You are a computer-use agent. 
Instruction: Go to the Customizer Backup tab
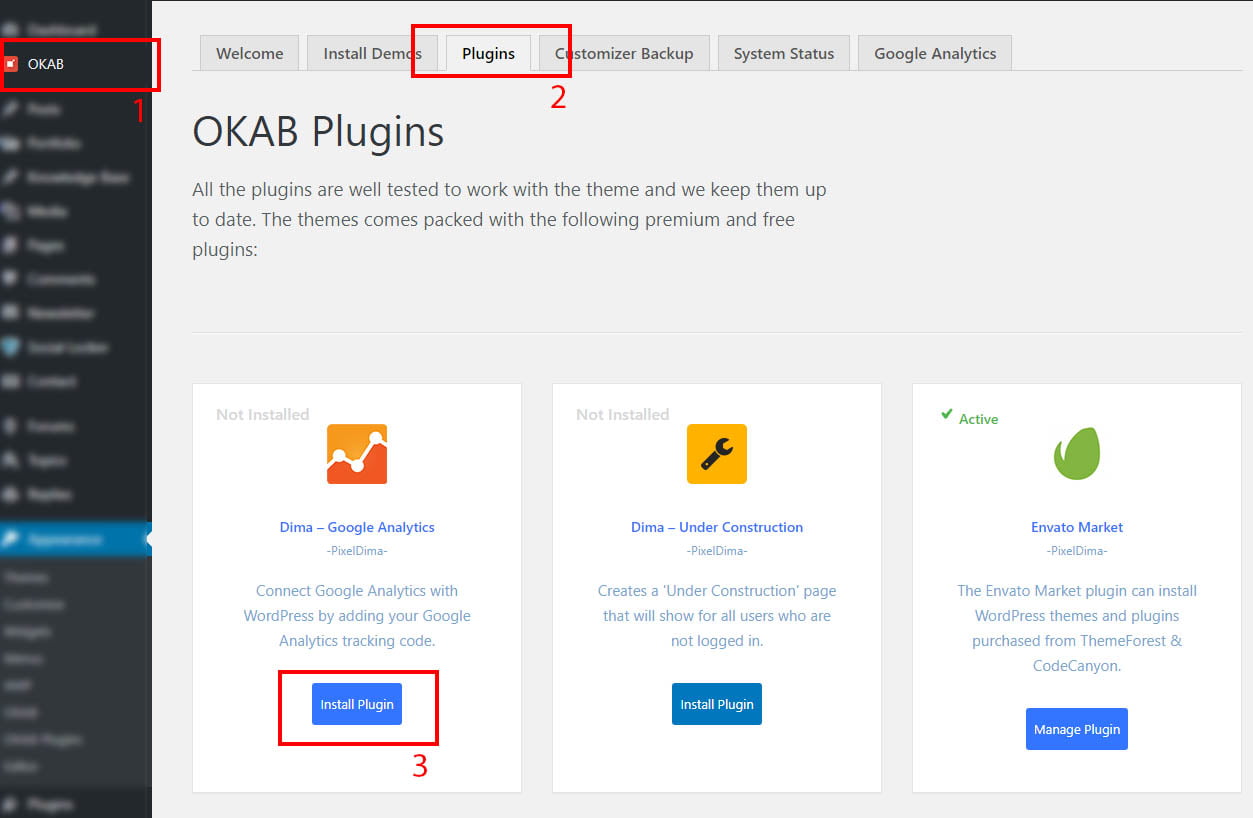pos(624,53)
